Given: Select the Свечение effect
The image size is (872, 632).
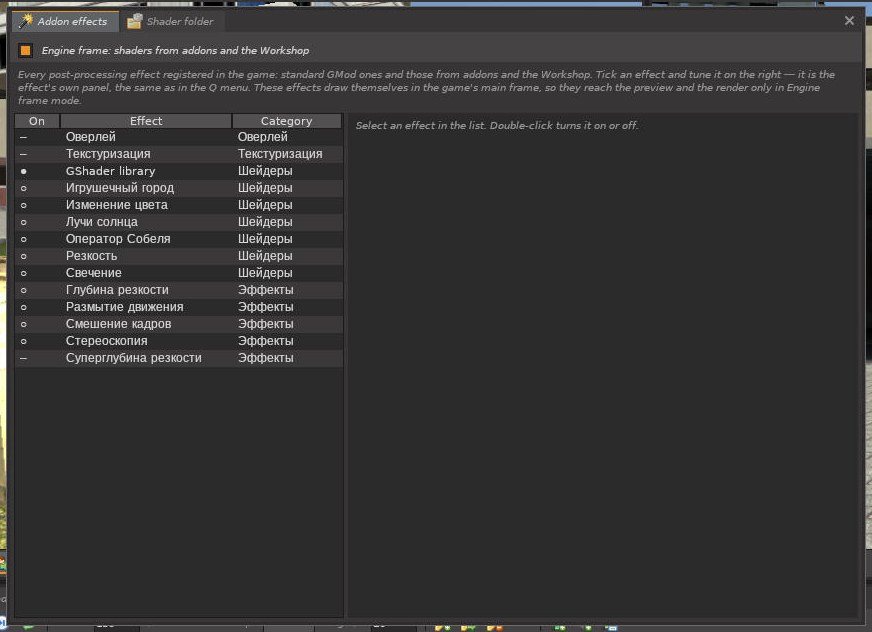Looking at the screenshot, I should click(x=179, y=273).
